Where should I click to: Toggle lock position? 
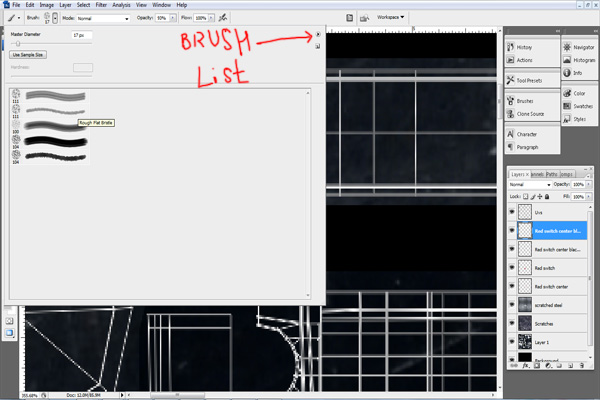pyautogui.click(x=540, y=196)
